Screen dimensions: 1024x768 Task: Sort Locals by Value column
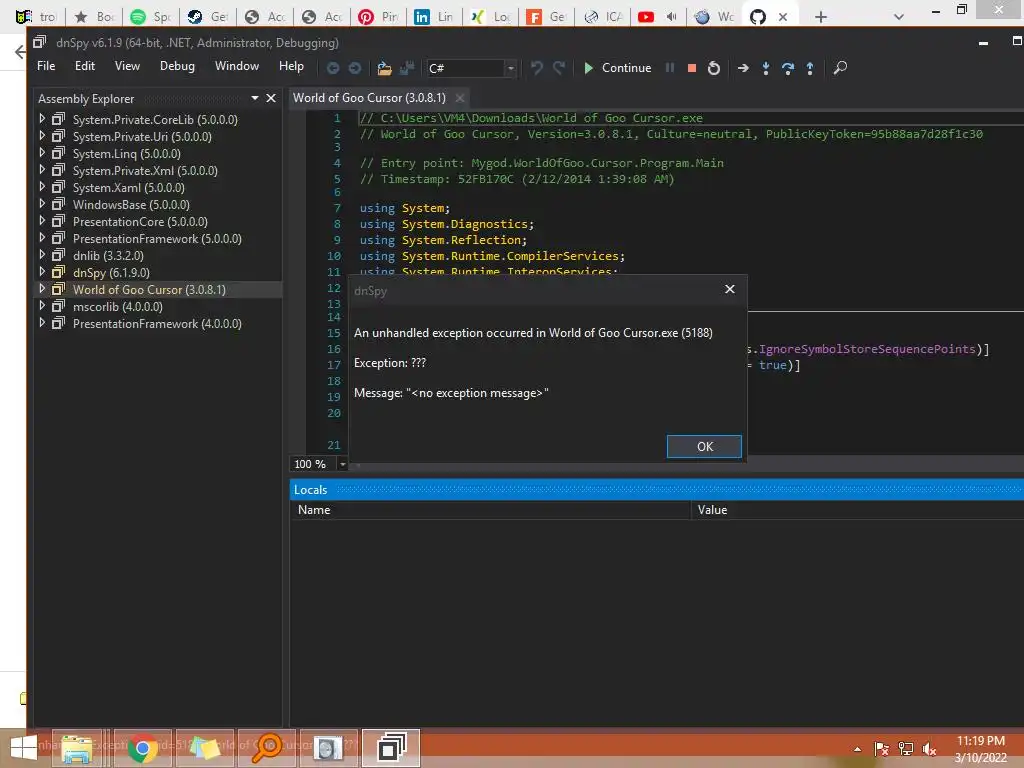click(x=857, y=510)
